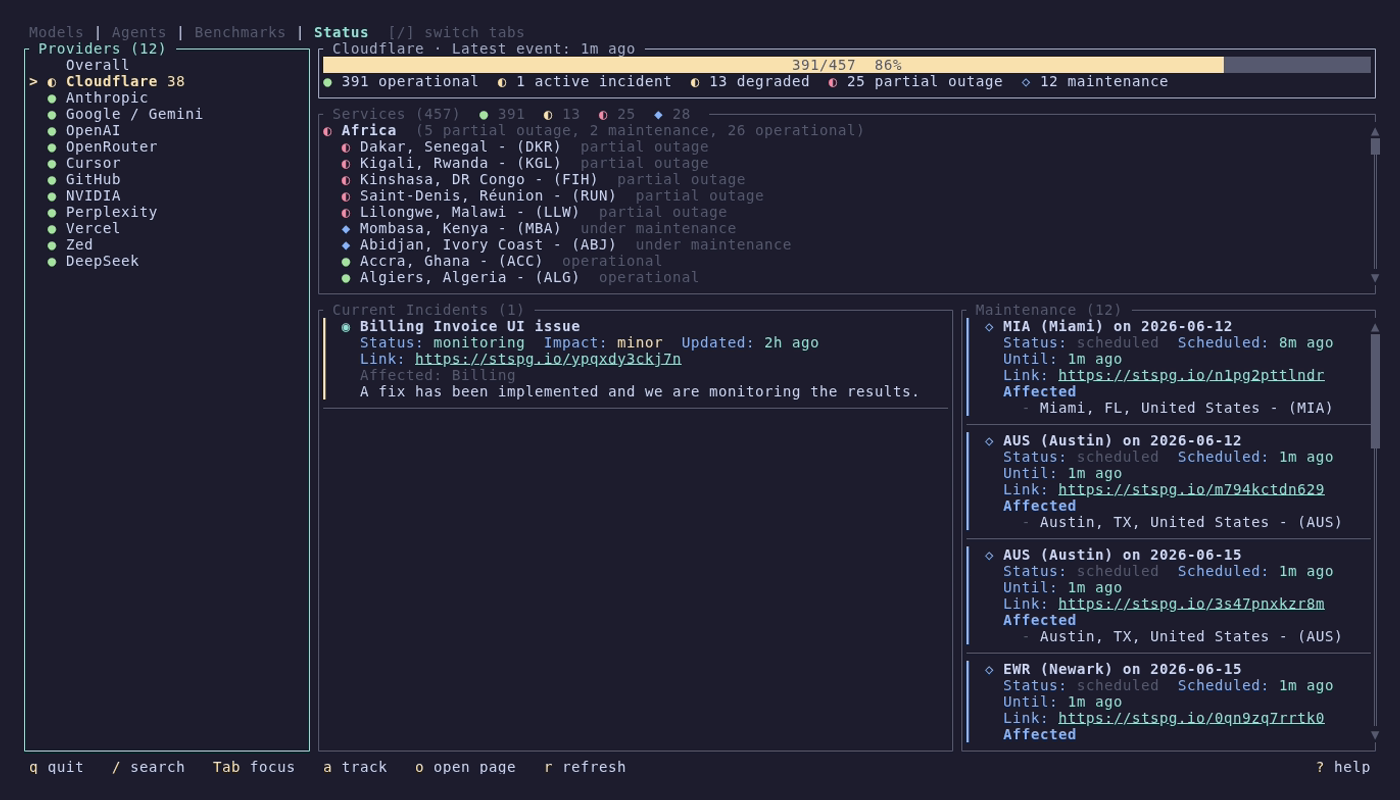Click the status dot beside Zed

point(52,245)
